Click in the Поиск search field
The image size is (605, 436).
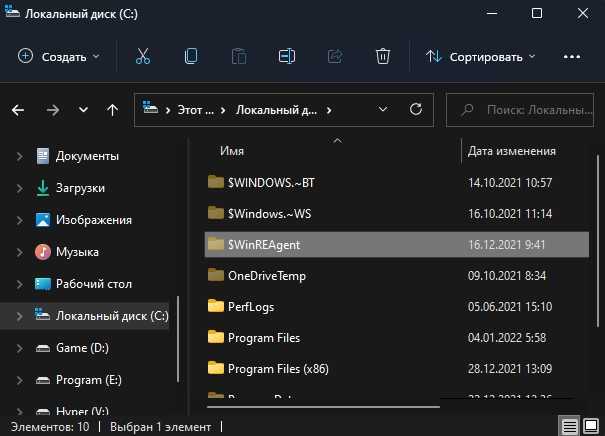pos(520,110)
